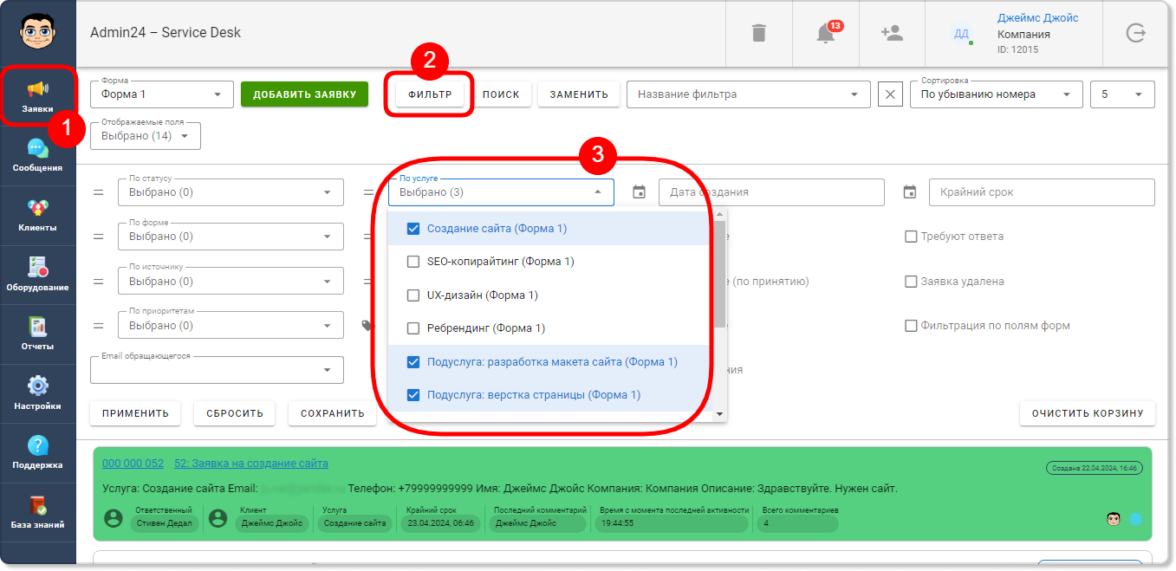Go to Отчеты in the sidebar
1176x571 pixels.
point(38,334)
